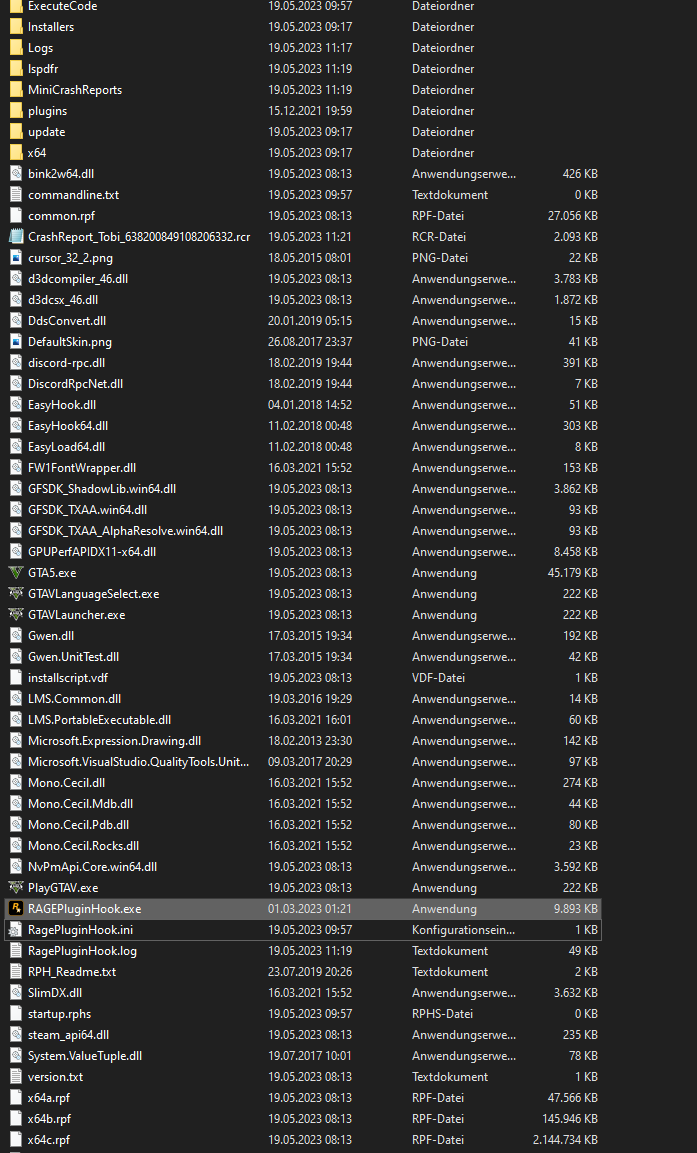
Task: Select the DiscordRpcNet.dll file name
Action: click(x=76, y=384)
